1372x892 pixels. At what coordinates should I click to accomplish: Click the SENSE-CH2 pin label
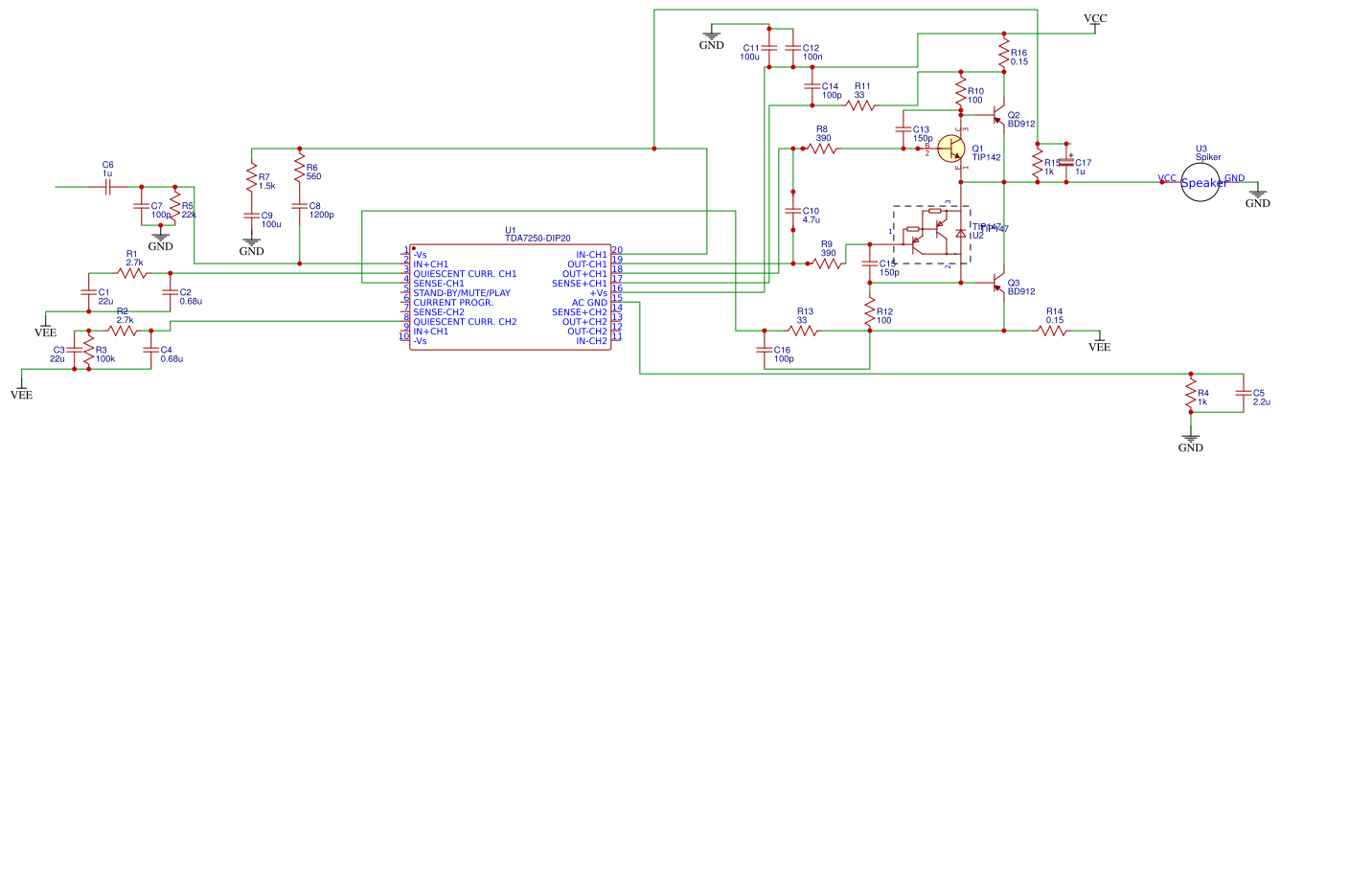(439, 312)
